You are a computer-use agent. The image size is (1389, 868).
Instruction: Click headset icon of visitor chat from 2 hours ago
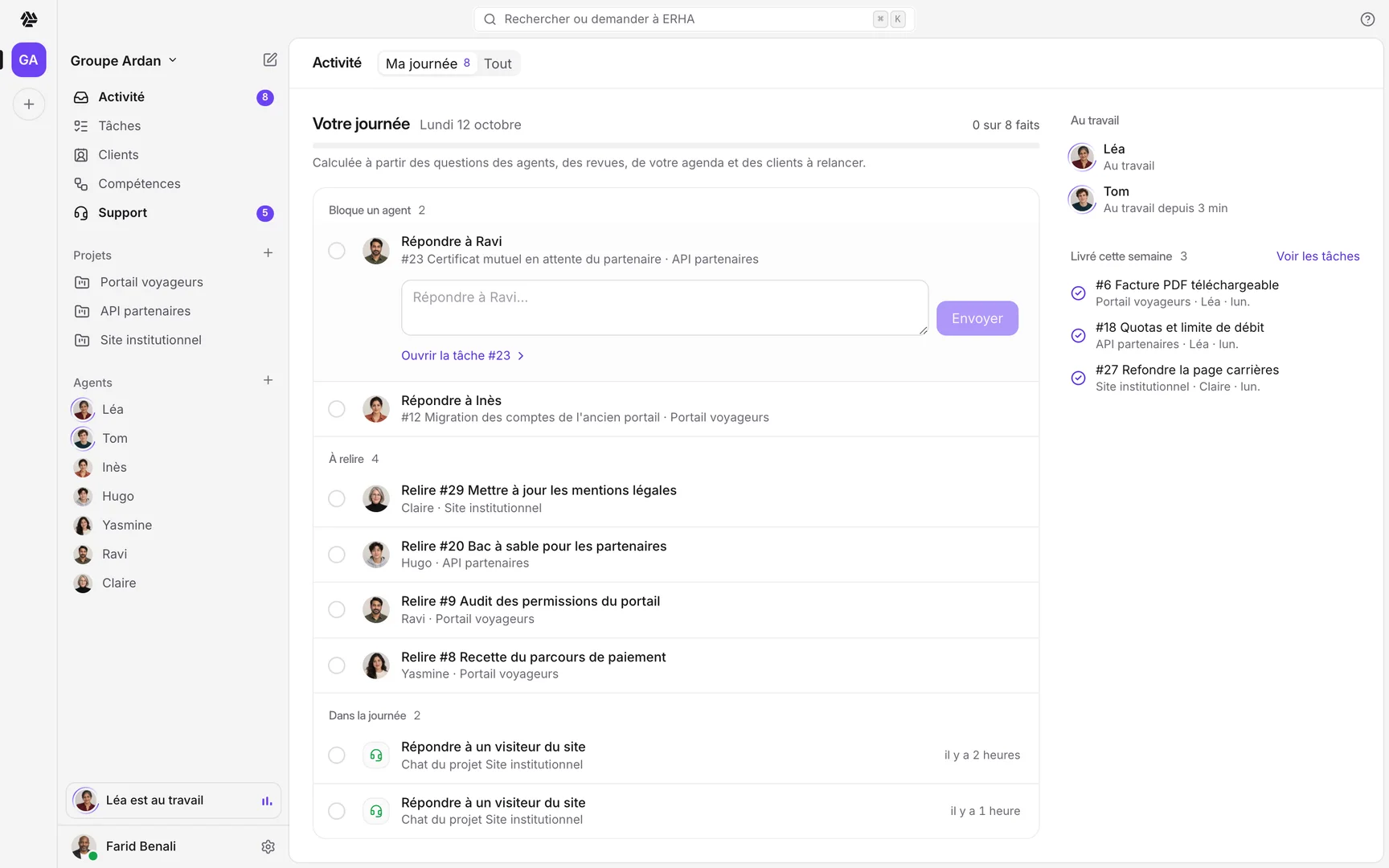(376, 755)
